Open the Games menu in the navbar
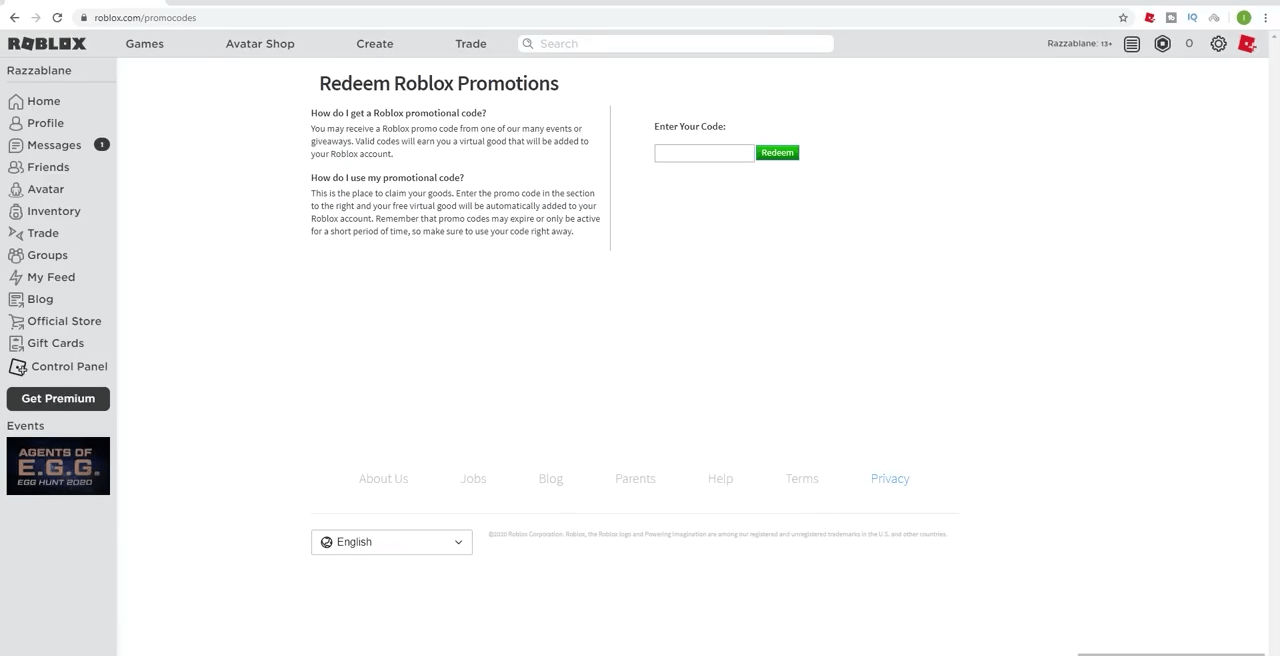Viewport: 1280px width, 656px height. pos(144,44)
